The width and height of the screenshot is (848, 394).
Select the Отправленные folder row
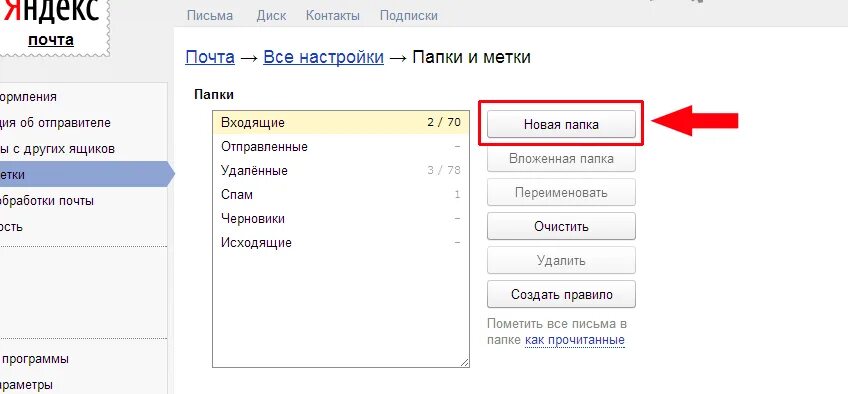[x=341, y=146]
